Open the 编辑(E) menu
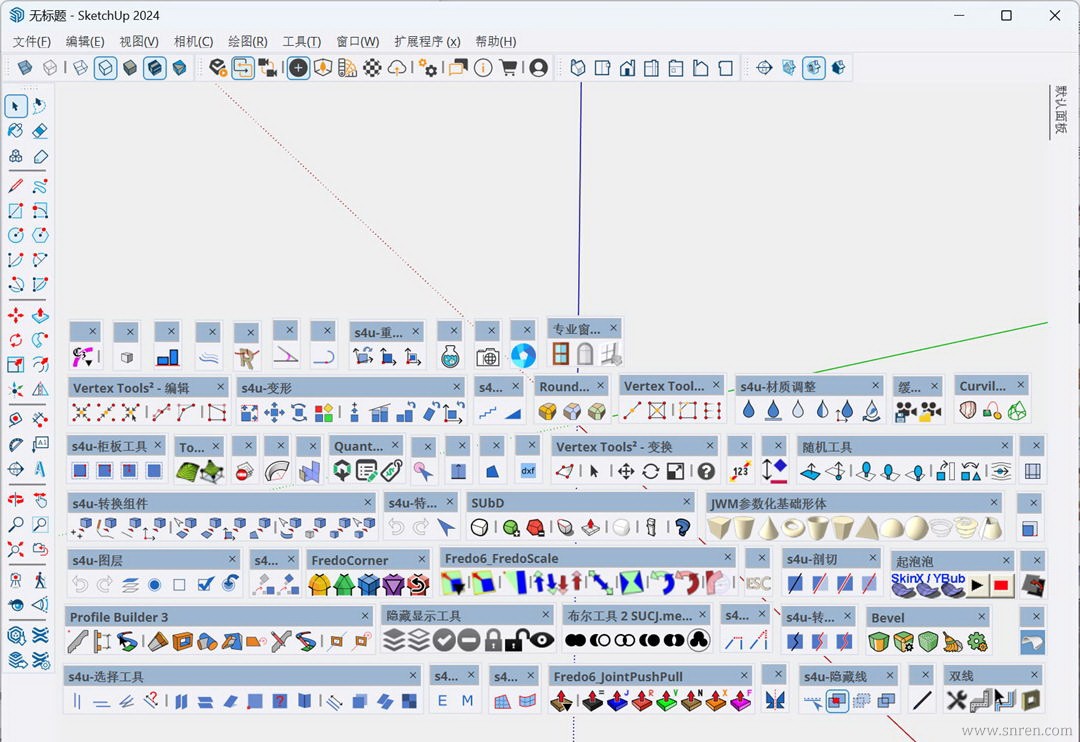 85,41
